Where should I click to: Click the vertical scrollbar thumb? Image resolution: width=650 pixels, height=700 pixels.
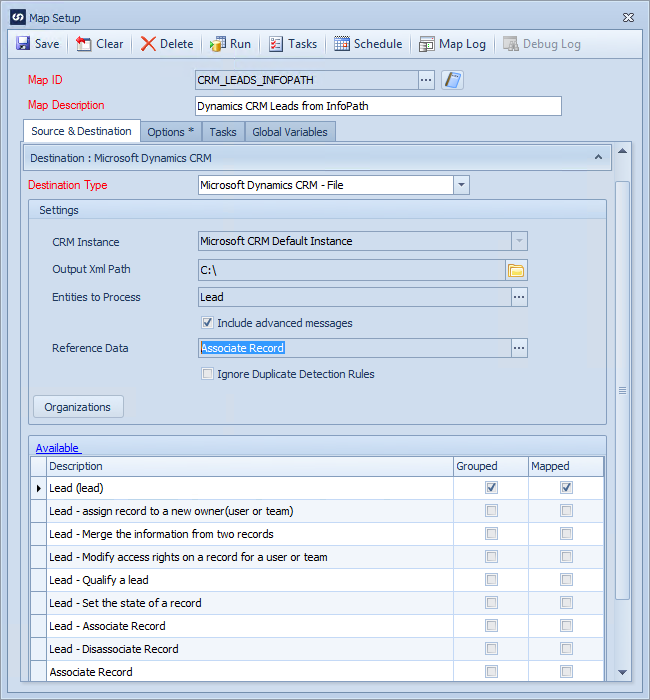point(622,391)
